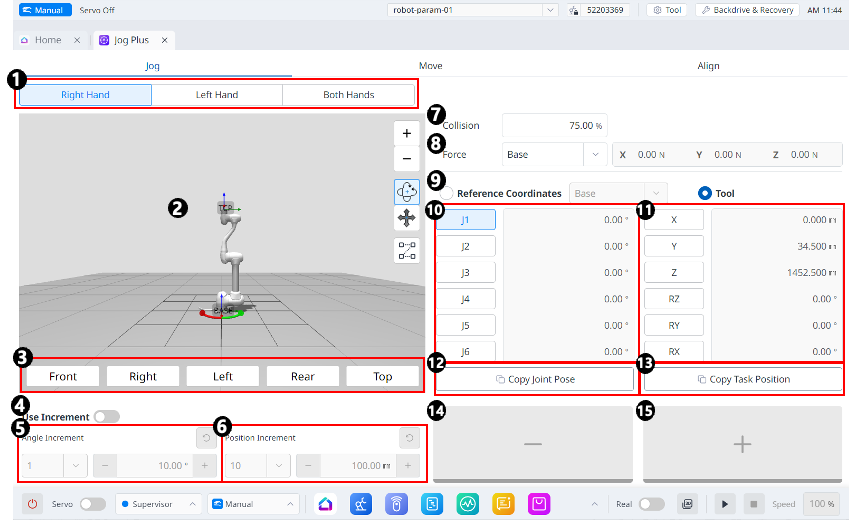Image resolution: width=849 pixels, height=520 pixels.
Task: Click the green waveform icon in bottom dock
Action: [x=468, y=504]
